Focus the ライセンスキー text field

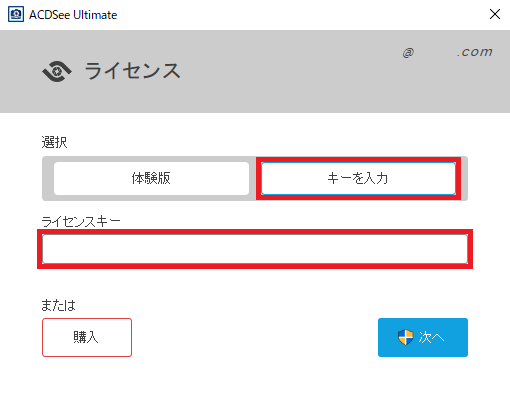click(x=255, y=249)
